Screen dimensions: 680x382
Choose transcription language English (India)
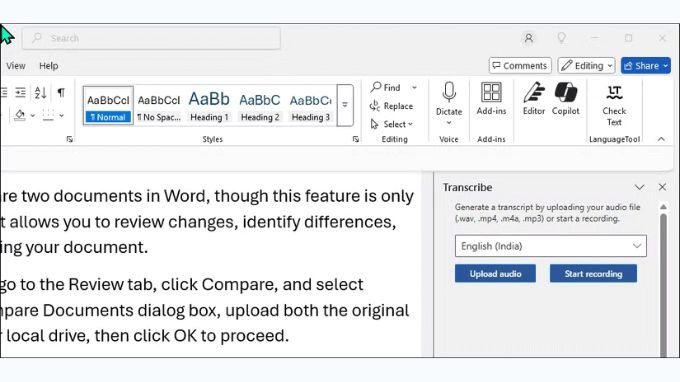coord(551,246)
